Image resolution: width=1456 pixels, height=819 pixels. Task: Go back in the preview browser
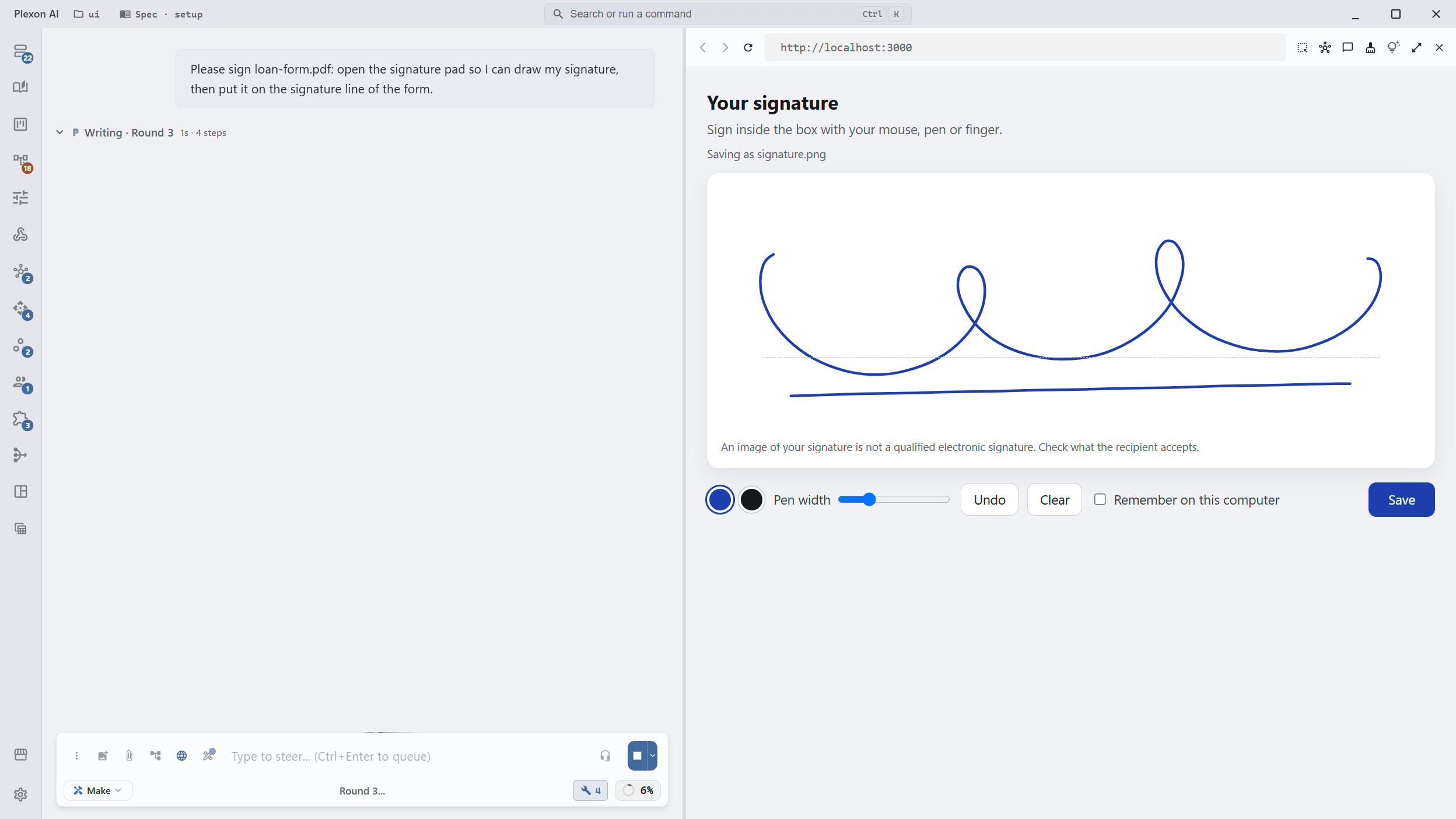point(702,48)
